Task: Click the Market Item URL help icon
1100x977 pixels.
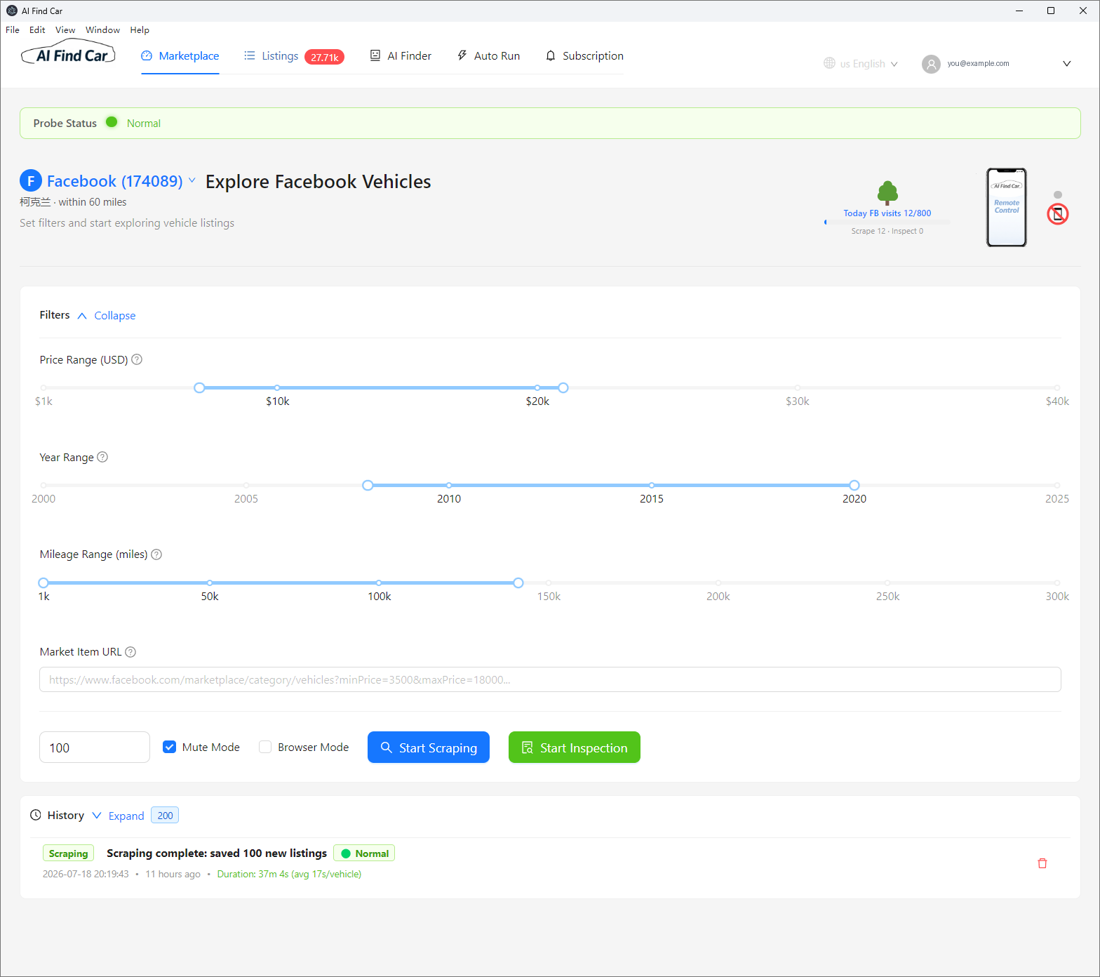Action: click(130, 652)
